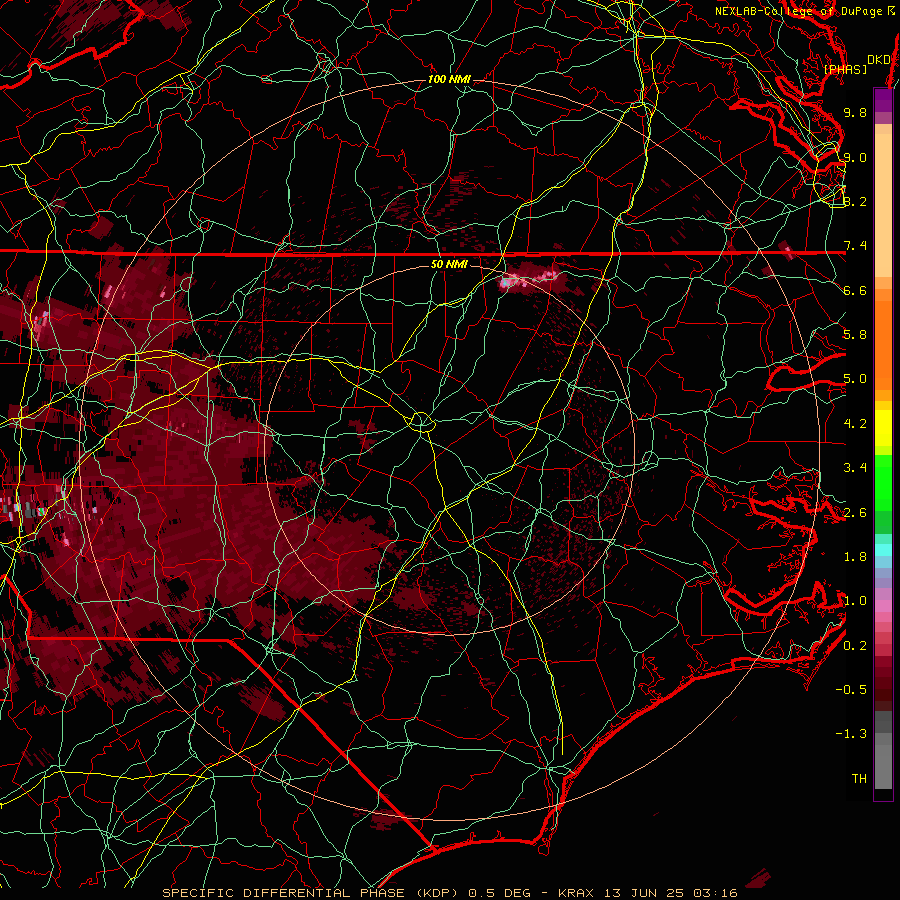Click the [PHAS] units label

point(845,69)
